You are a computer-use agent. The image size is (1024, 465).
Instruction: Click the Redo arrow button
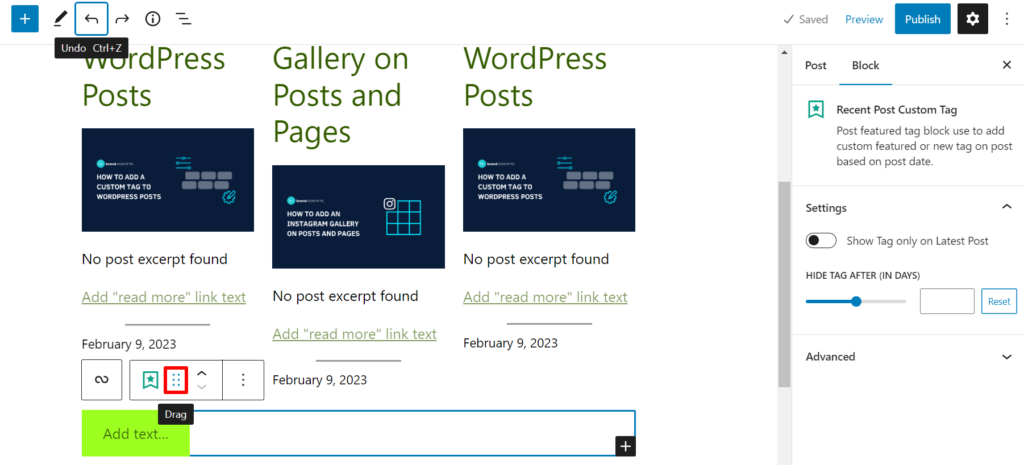[122, 19]
